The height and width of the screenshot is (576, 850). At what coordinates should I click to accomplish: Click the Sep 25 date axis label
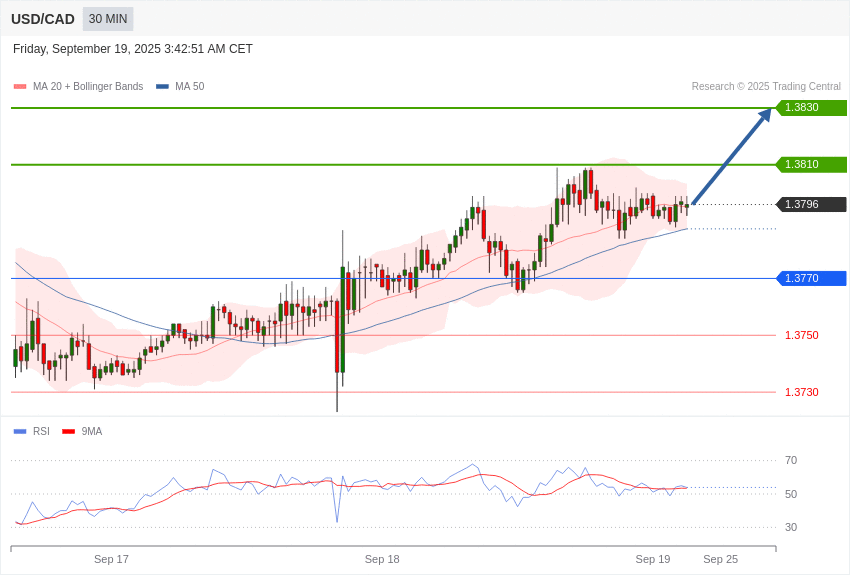point(720,559)
